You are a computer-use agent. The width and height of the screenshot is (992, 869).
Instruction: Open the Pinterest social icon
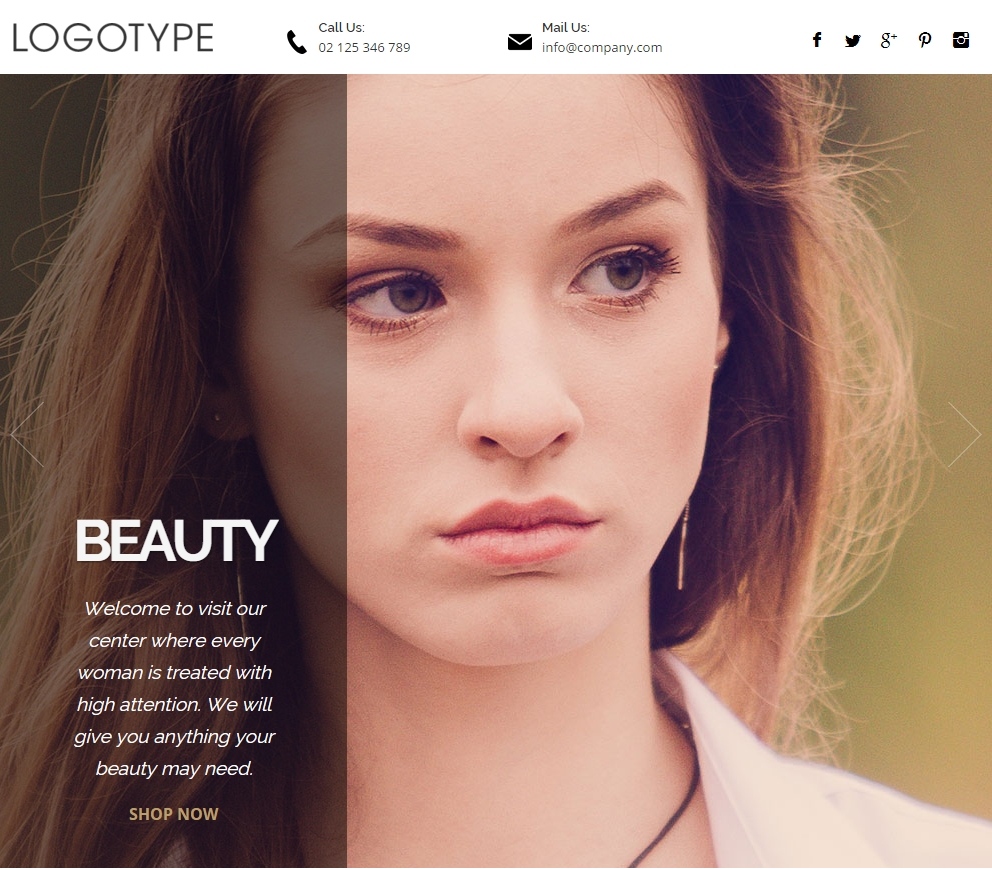point(925,40)
